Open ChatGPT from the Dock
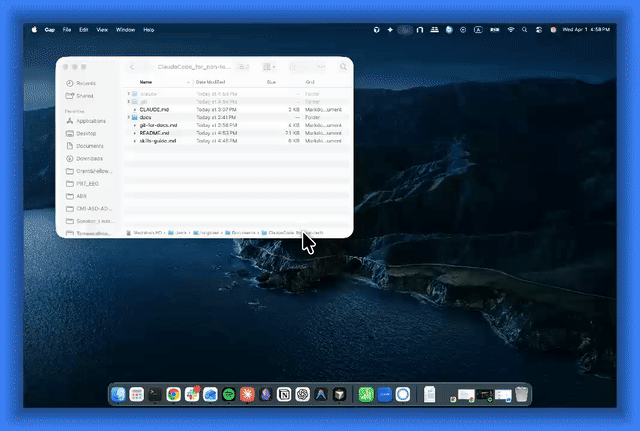Image resolution: width=640 pixels, height=431 pixels. point(302,394)
